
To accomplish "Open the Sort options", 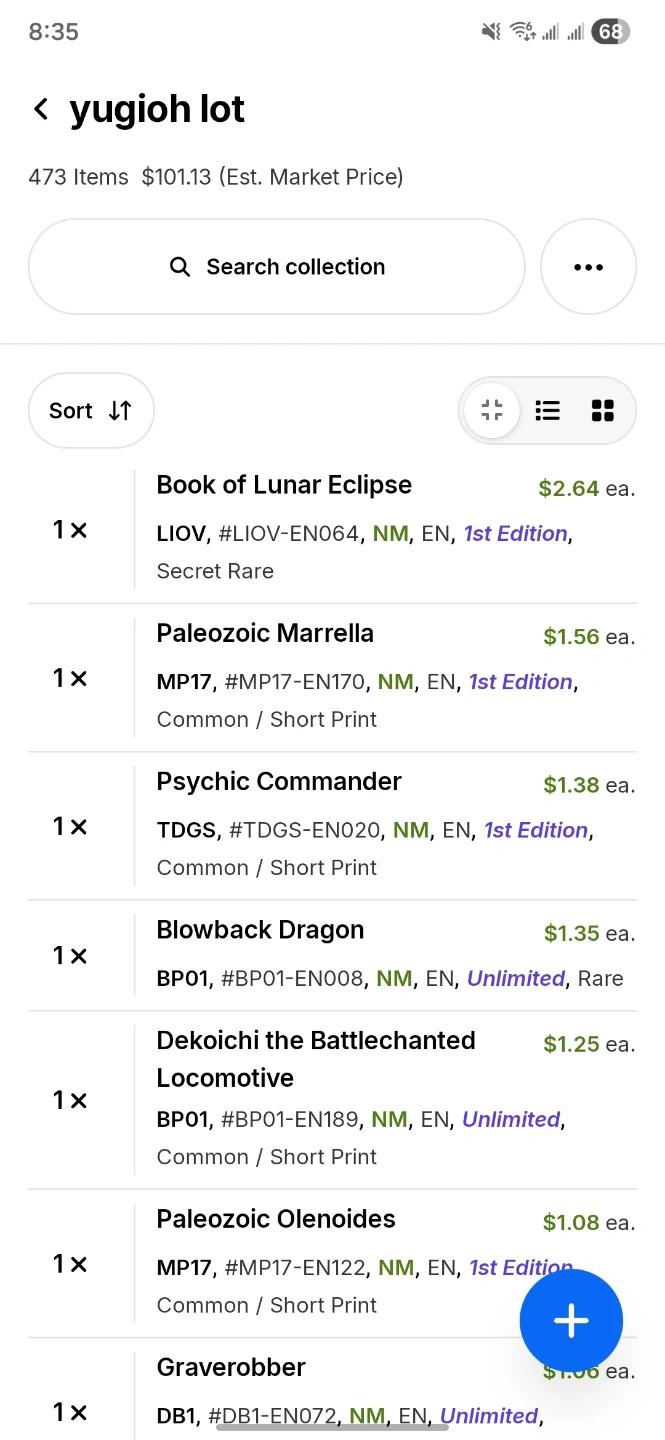I will (x=91, y=410).
